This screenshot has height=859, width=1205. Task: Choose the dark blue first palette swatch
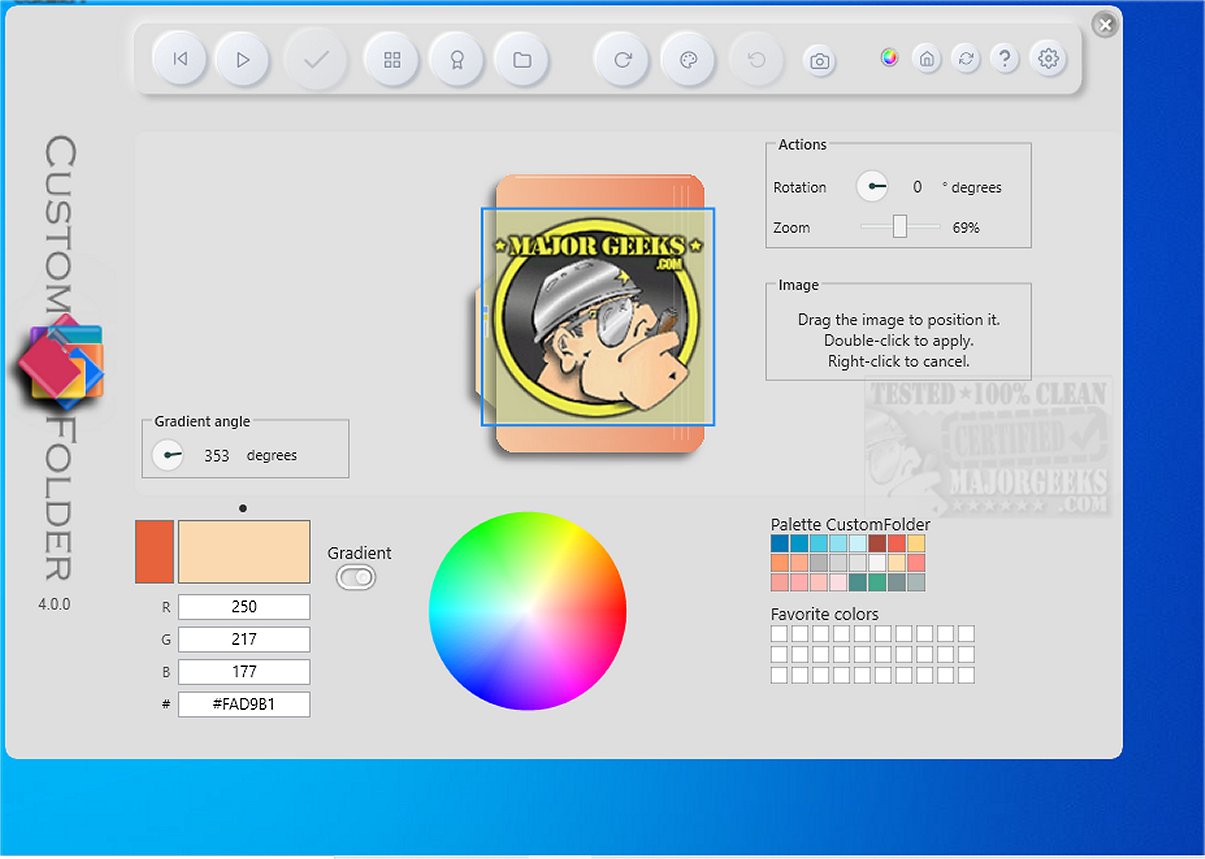(780, 543)
